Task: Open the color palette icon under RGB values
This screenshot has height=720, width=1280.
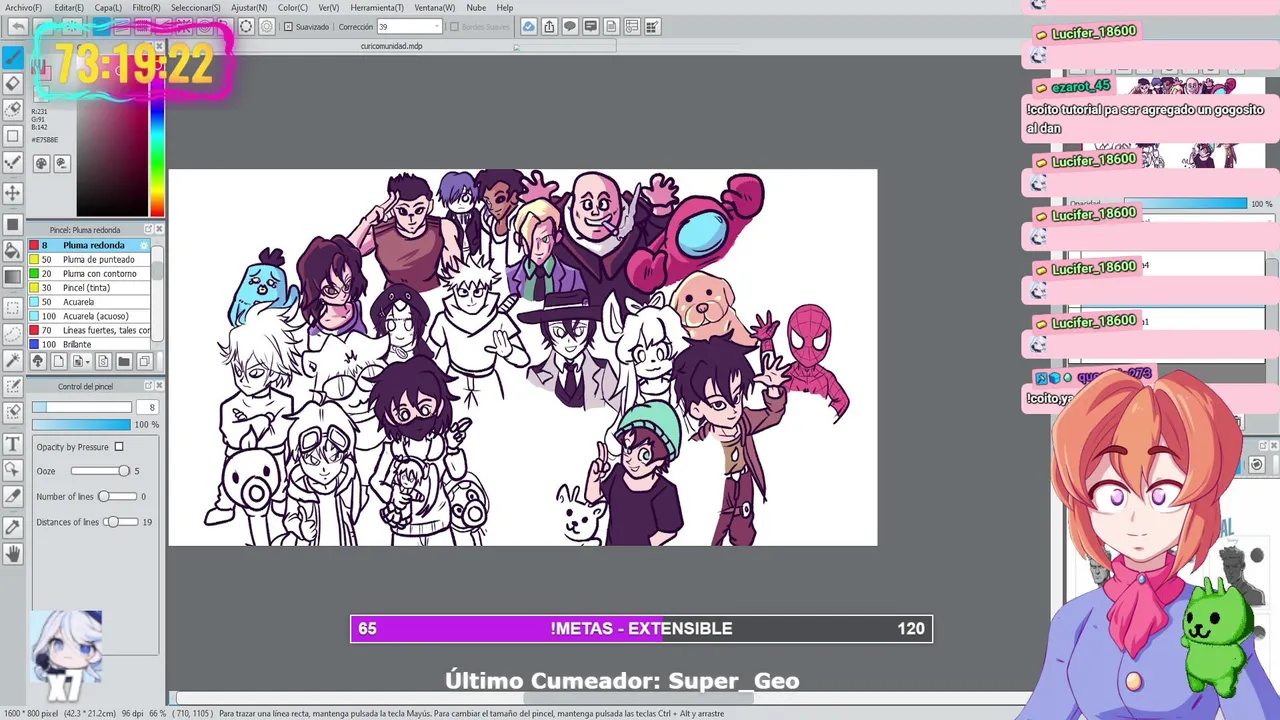Action: click(x=41, y=163)
